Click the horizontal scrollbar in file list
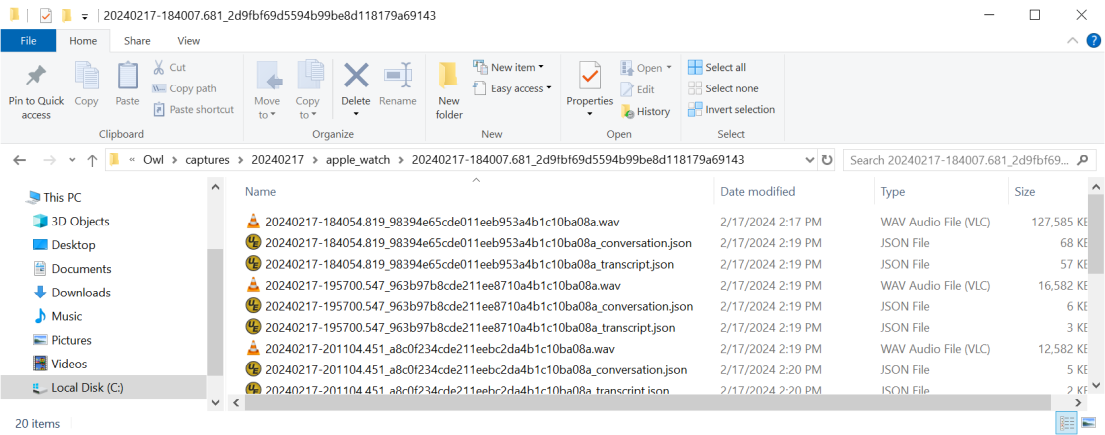The image size is (1105, 435). (647, 403)
